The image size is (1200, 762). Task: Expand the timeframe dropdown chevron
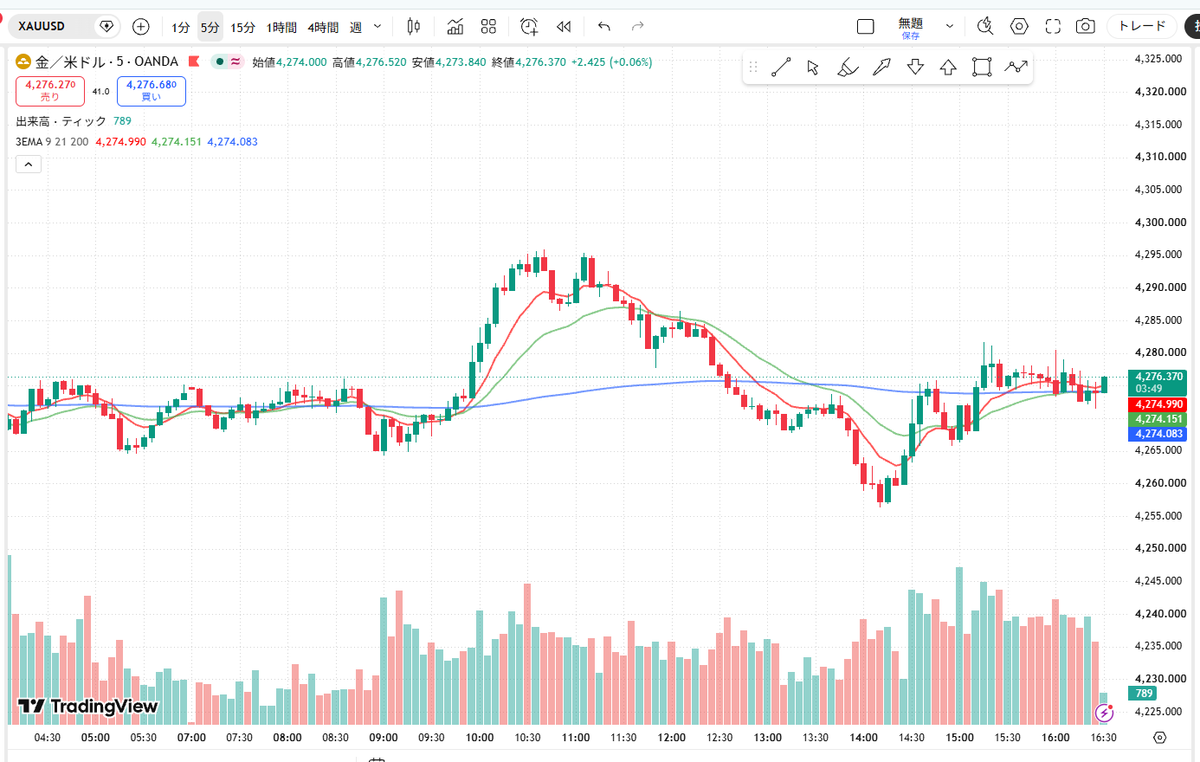[x=377, y=27]
